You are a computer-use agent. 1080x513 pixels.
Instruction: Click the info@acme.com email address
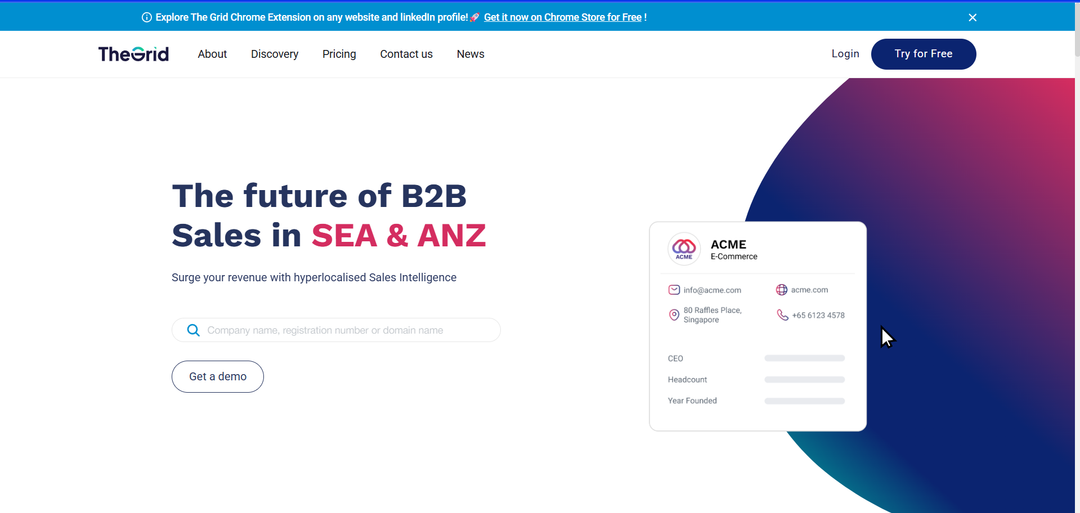(712, 290)
